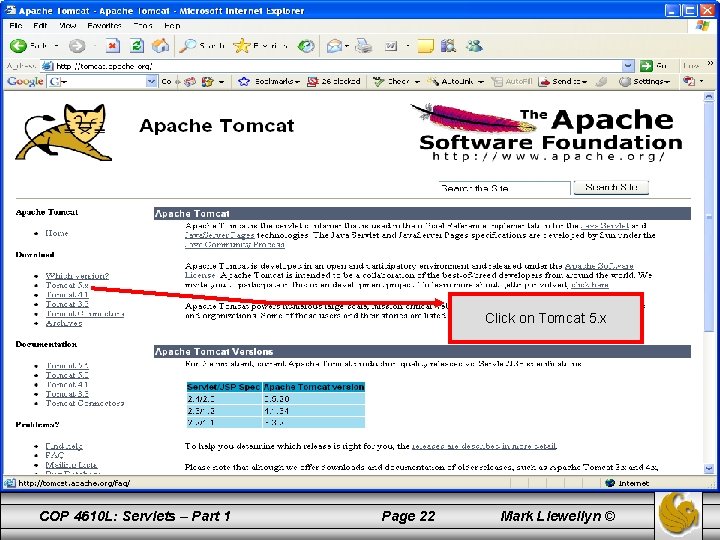Open the AutoLink dropdown arrow
Viewport: 720px width, 540px height.
click(481, 82)
